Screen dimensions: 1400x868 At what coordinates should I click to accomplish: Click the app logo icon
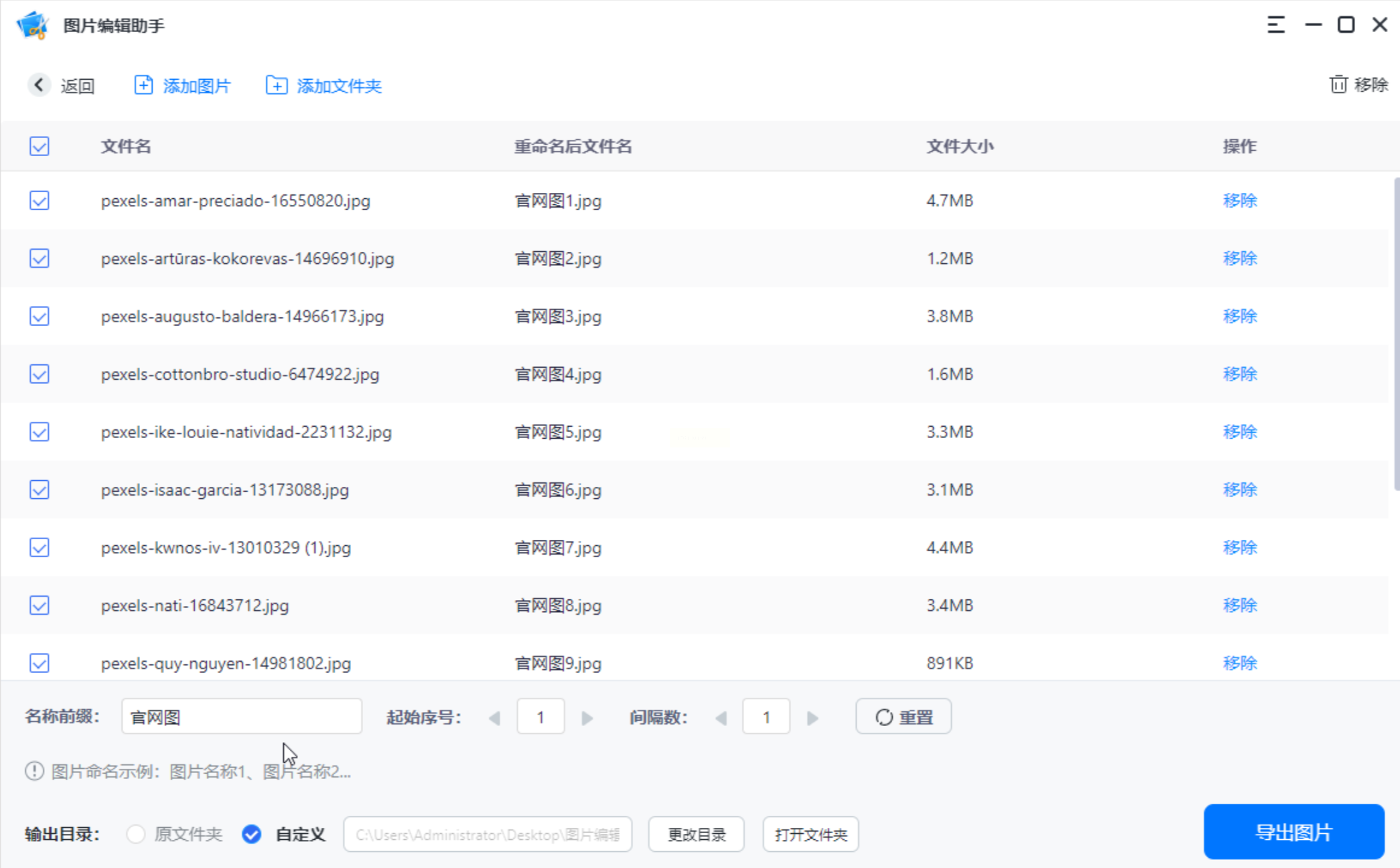pos(32,25)
